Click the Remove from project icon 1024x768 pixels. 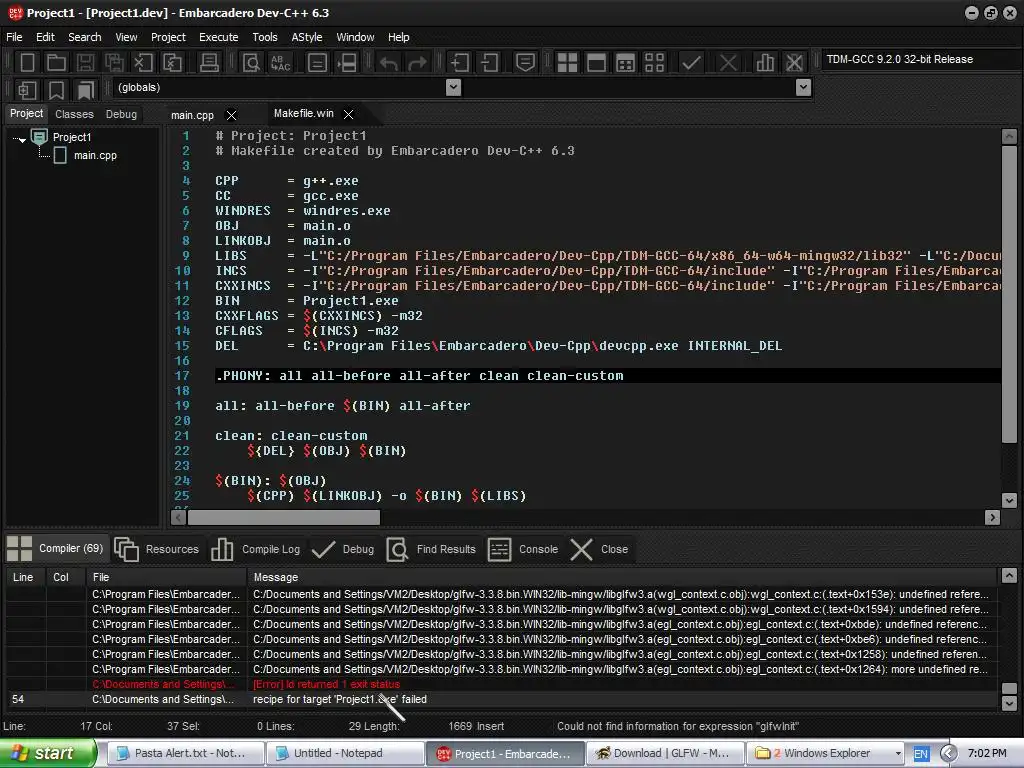[x=489, y=63]
